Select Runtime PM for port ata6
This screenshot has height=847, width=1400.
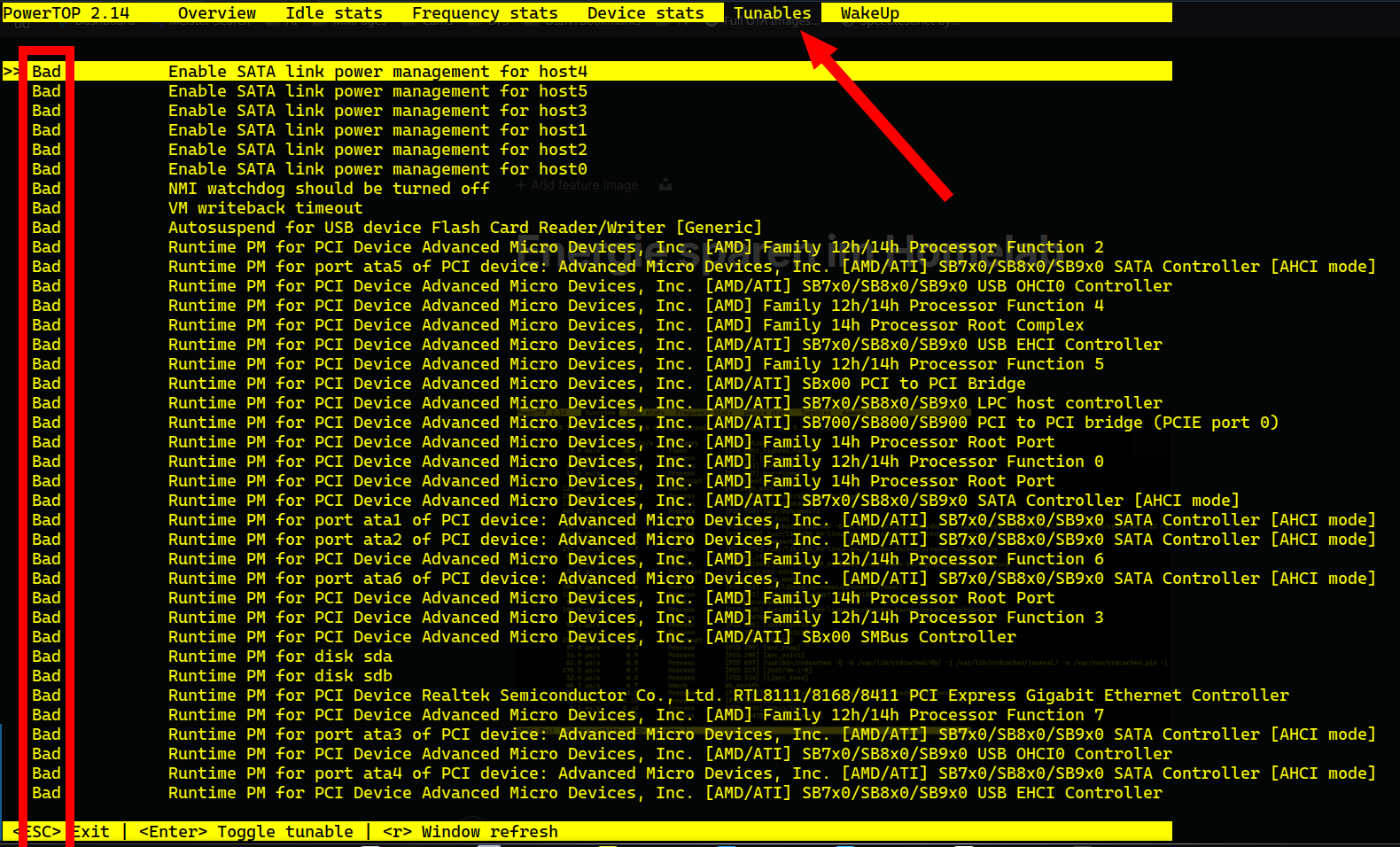[772, 579]
